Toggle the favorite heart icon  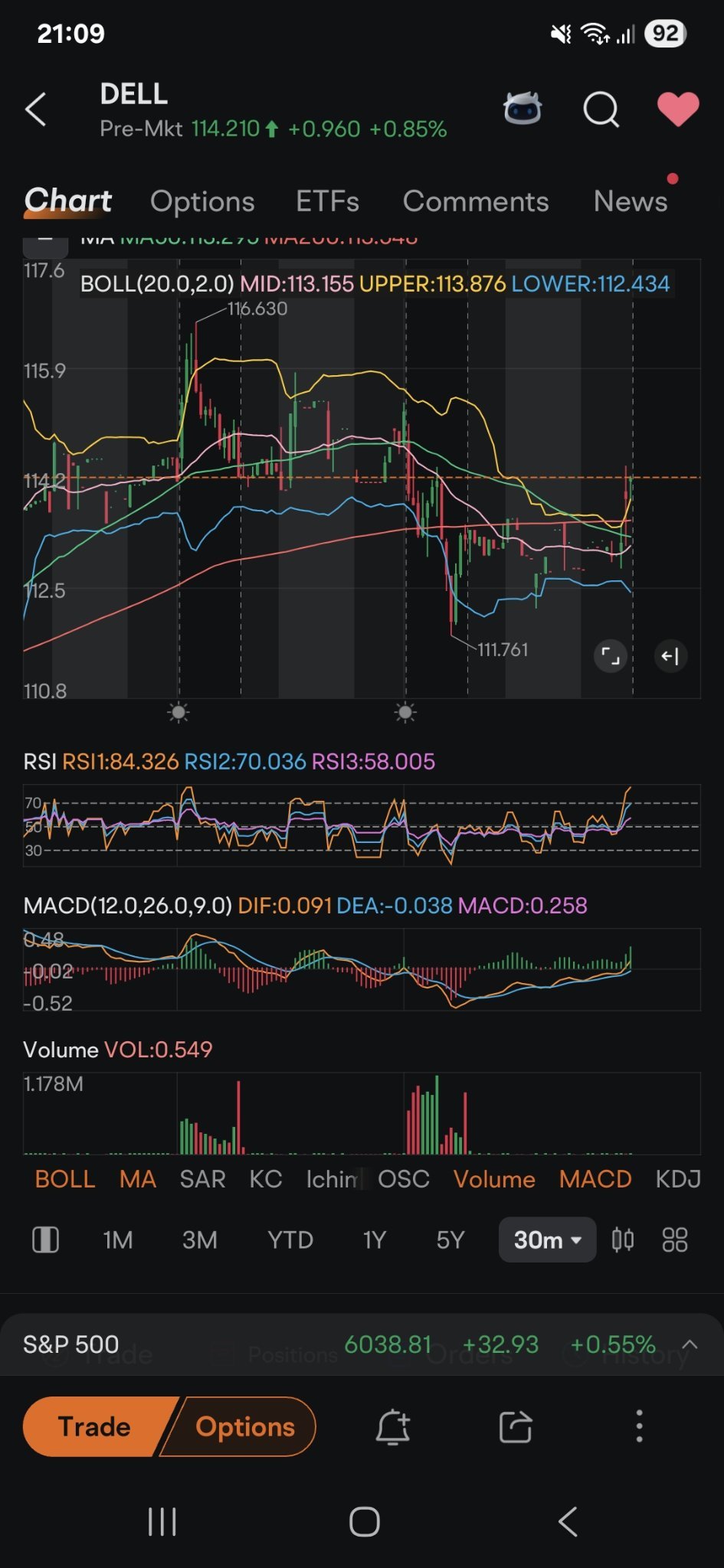pos(678,109)
